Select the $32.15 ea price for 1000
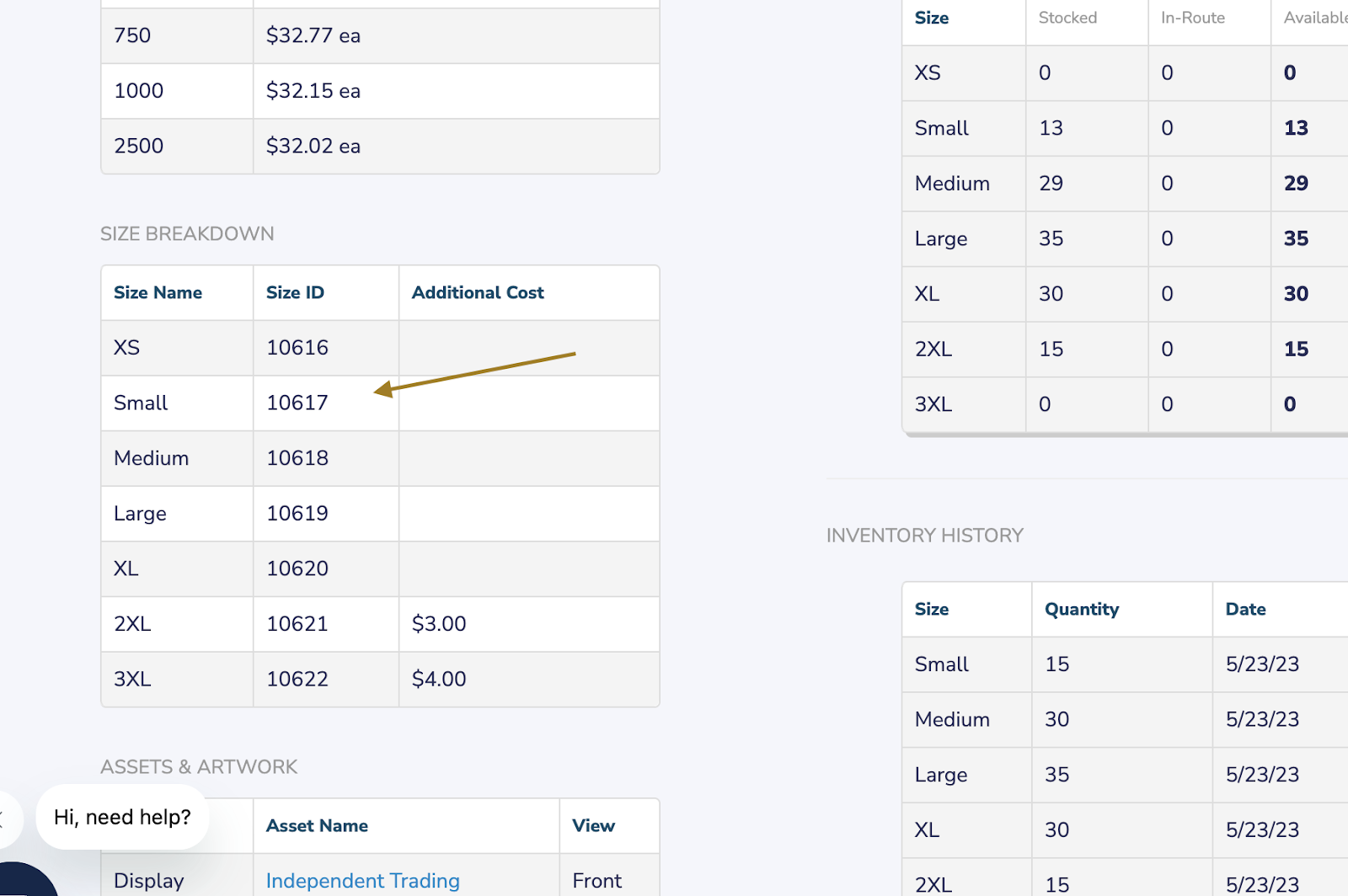Screen dimensions: 1348x896 click(313, 90)
